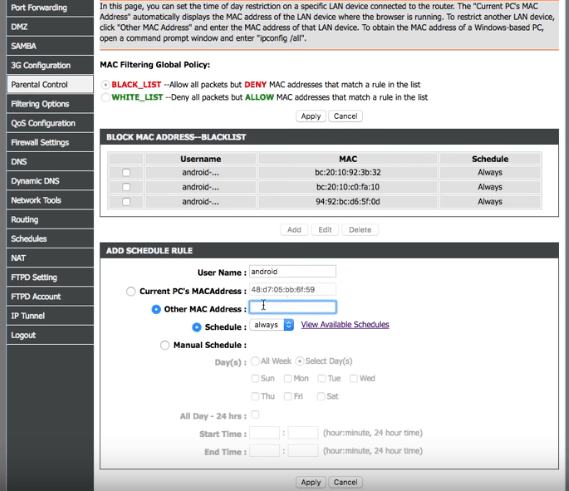Click Apply under MAC Filtering Global Policy
569x491 pixels.
tap(311, 116)
